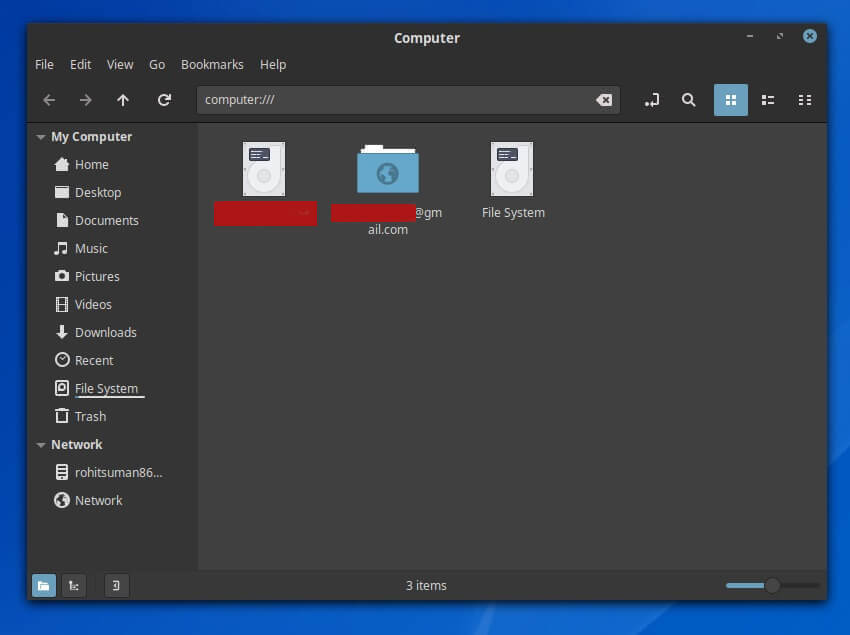Collapse the My Computer section
This screenshot has height=635, width=850.
(x=41, y=137)
